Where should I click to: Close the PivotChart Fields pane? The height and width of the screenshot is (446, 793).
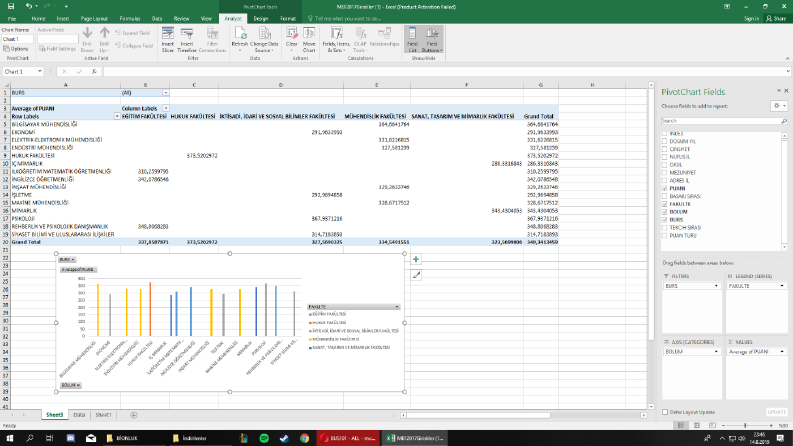786,91
